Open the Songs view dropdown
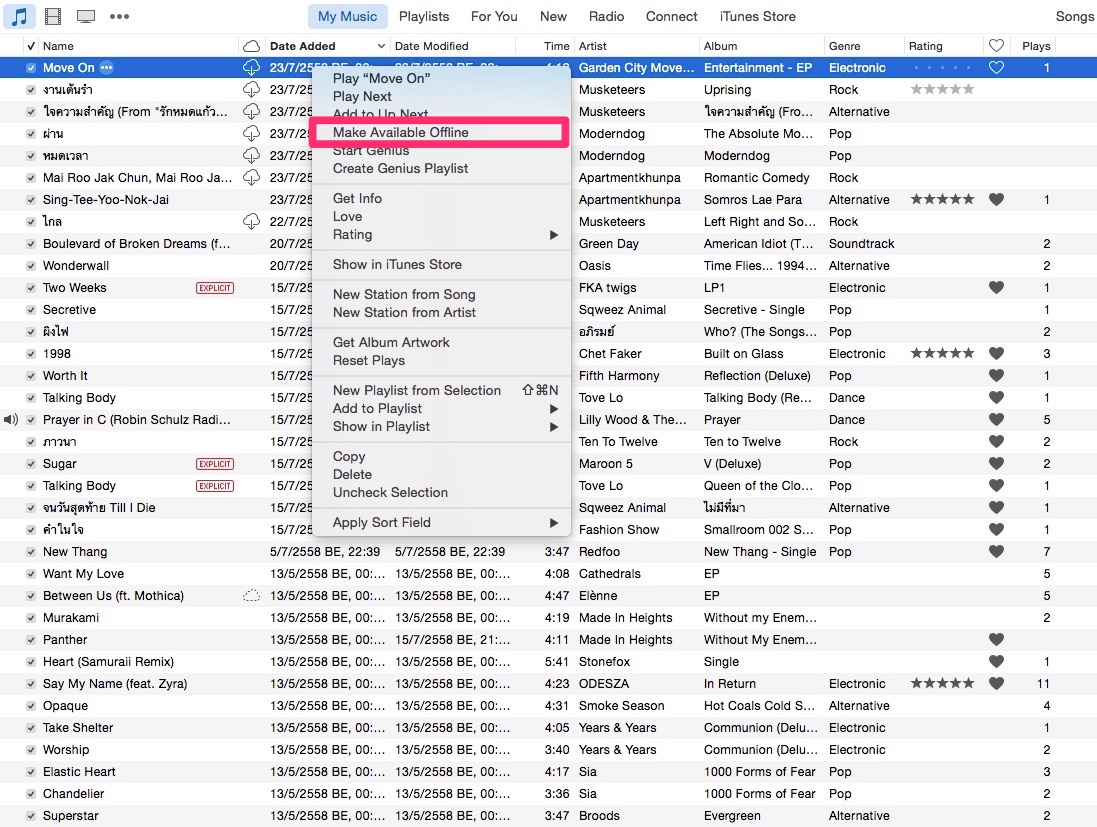The image size is (1097, 827). (x=1075, y=16)
